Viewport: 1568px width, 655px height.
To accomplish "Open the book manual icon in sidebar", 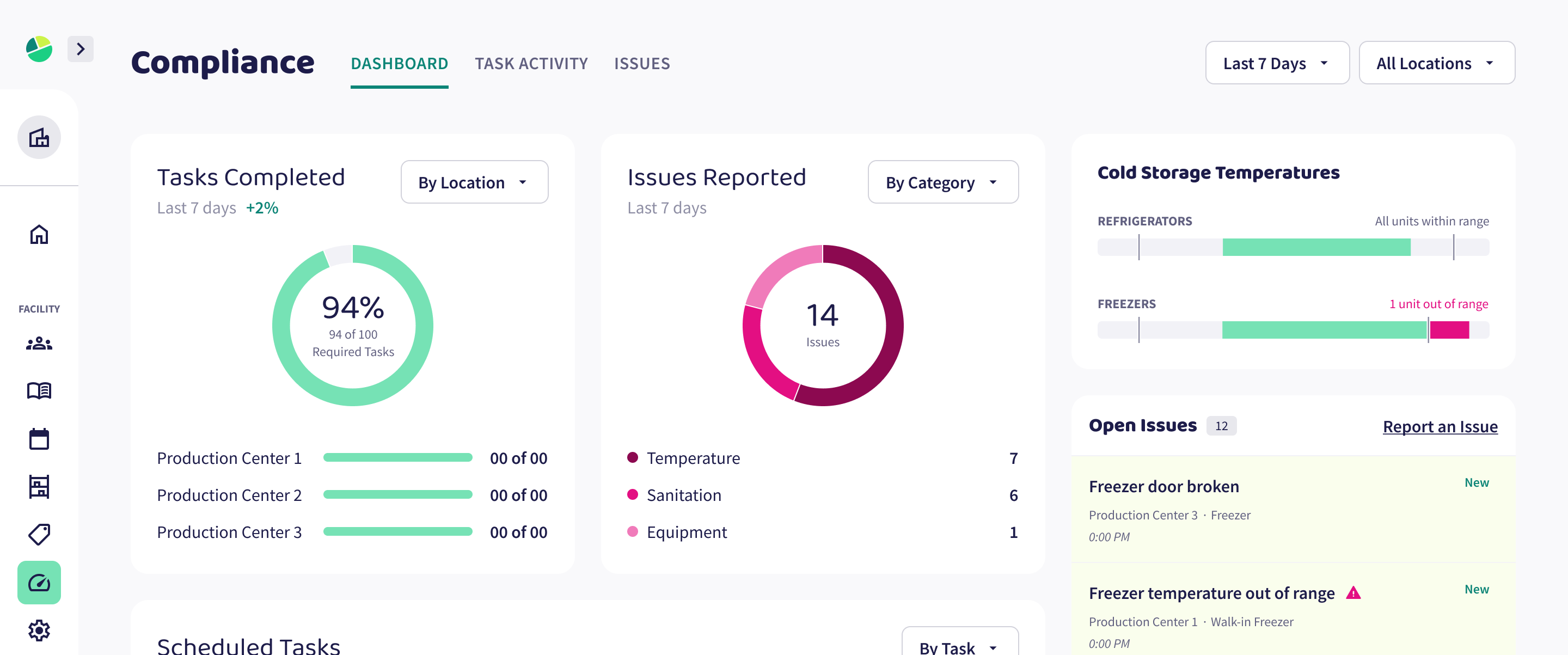I will tap(39, 390).
